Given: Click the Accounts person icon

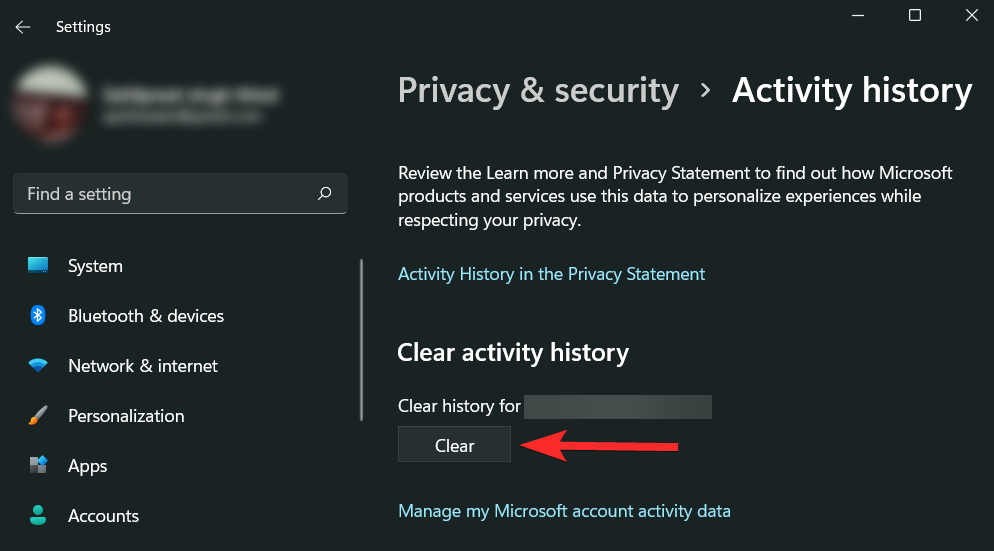Looking at the screenshot, I should (38, 516).
